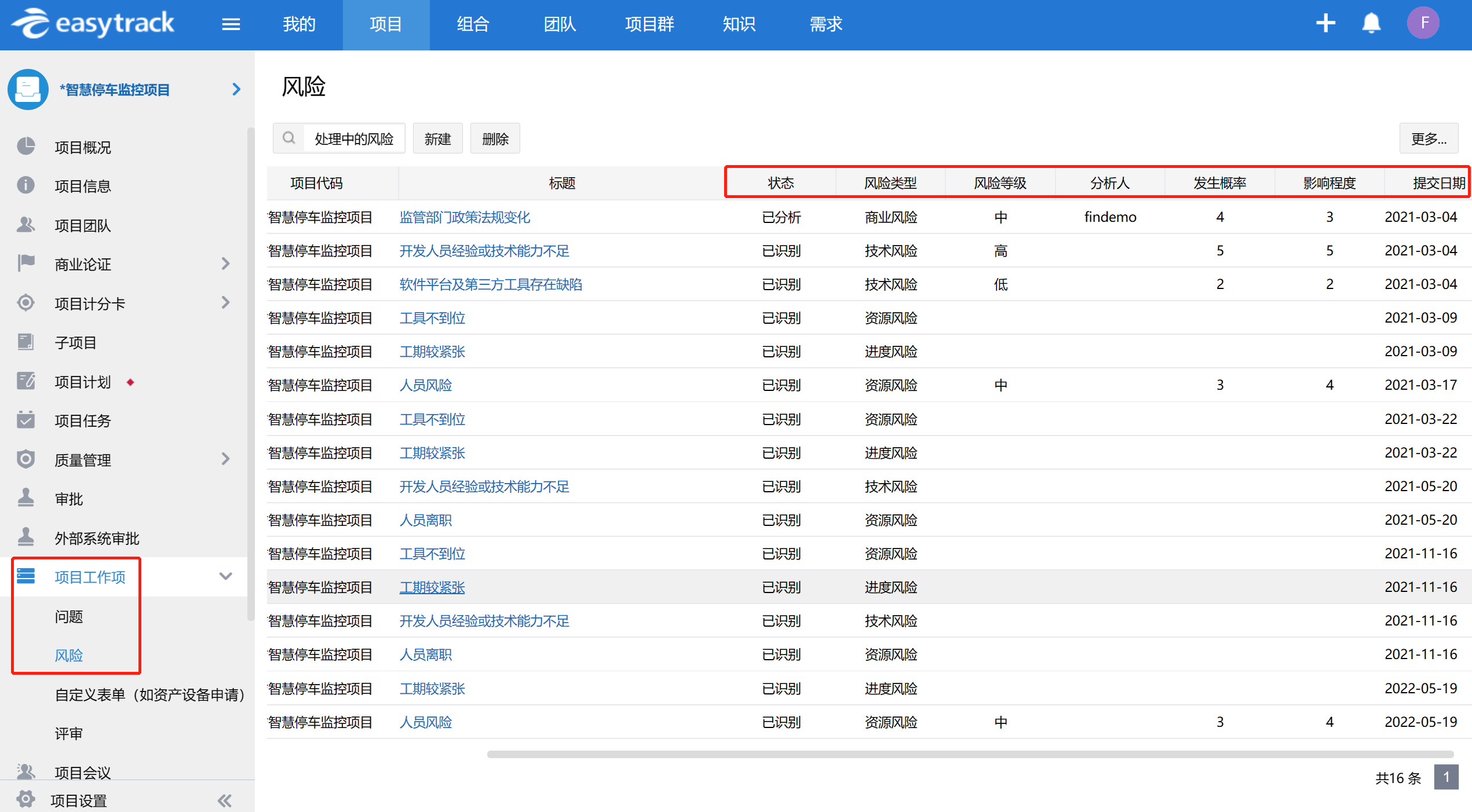Open the user avatar F menu
This screenshot has width=1472, height=812.
[1423, 23]
